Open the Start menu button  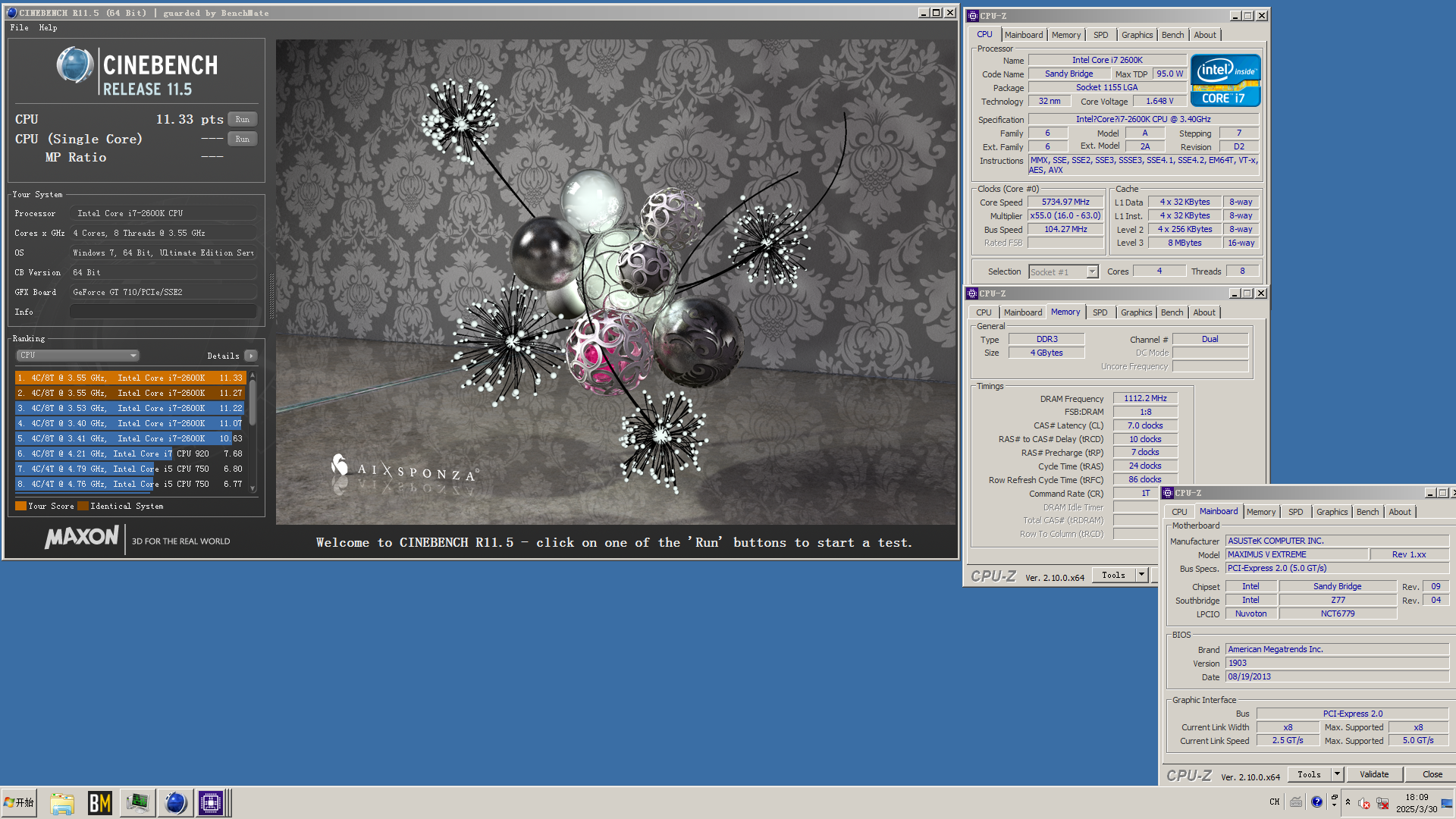click(19, 802)
